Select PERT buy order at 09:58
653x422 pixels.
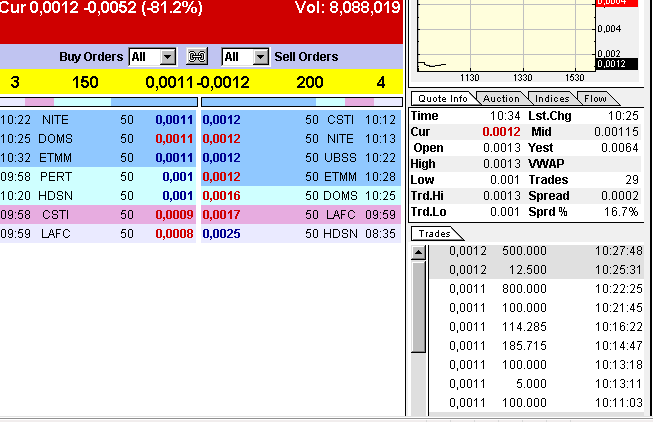click(97, 177)
